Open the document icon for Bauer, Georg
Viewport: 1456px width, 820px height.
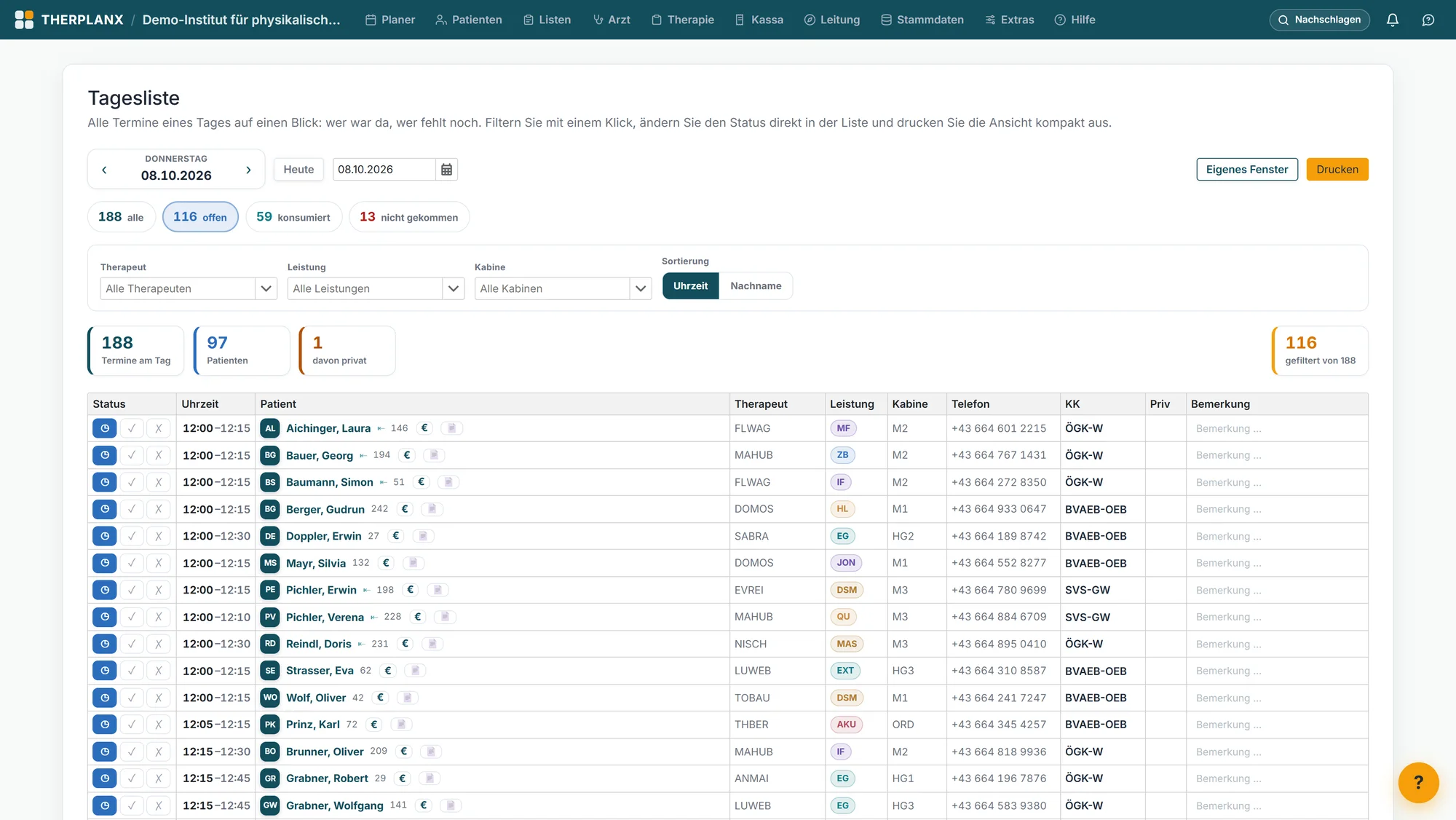pyautogui.click(x=434, y=455)
